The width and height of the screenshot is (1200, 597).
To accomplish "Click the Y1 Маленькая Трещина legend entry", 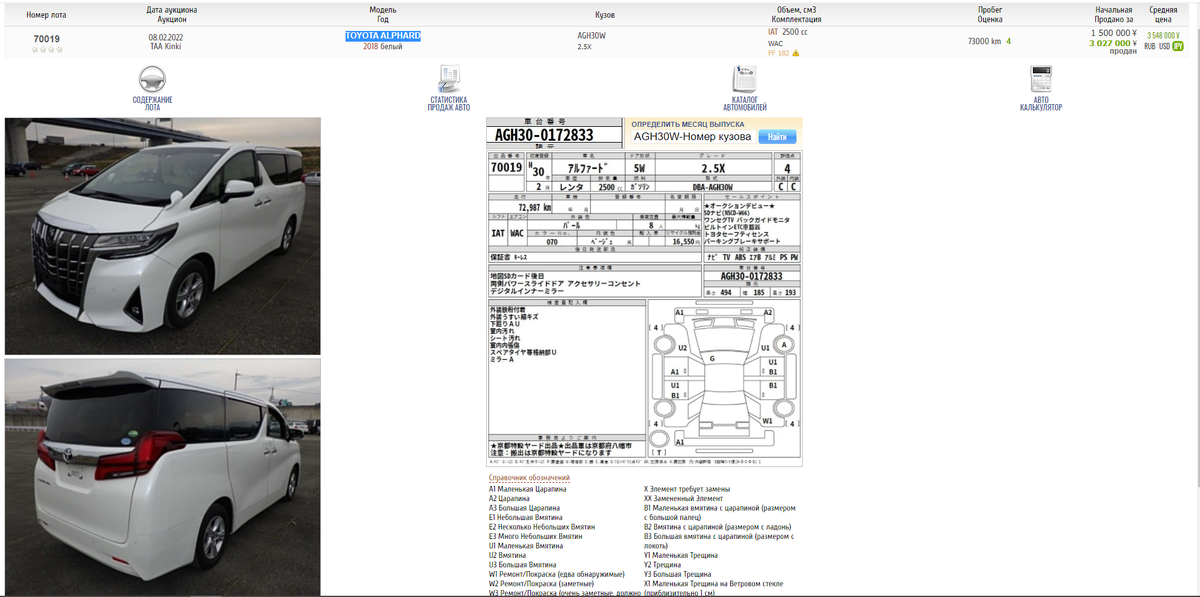I will coord(681,555).
